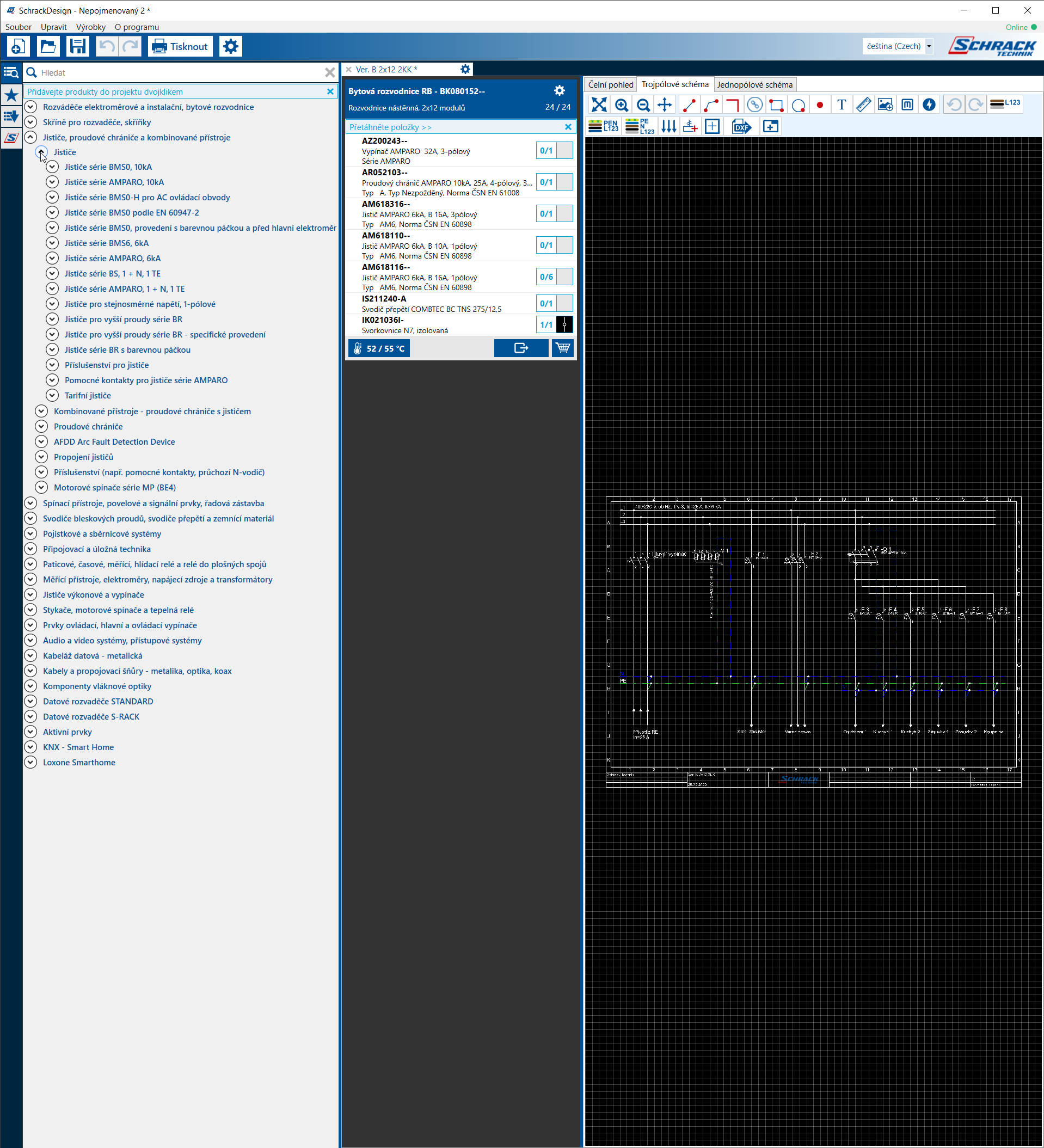Screen dimensions: 1044x1148
Task: Select the Text tool
Action: click(x=842, y=105)
